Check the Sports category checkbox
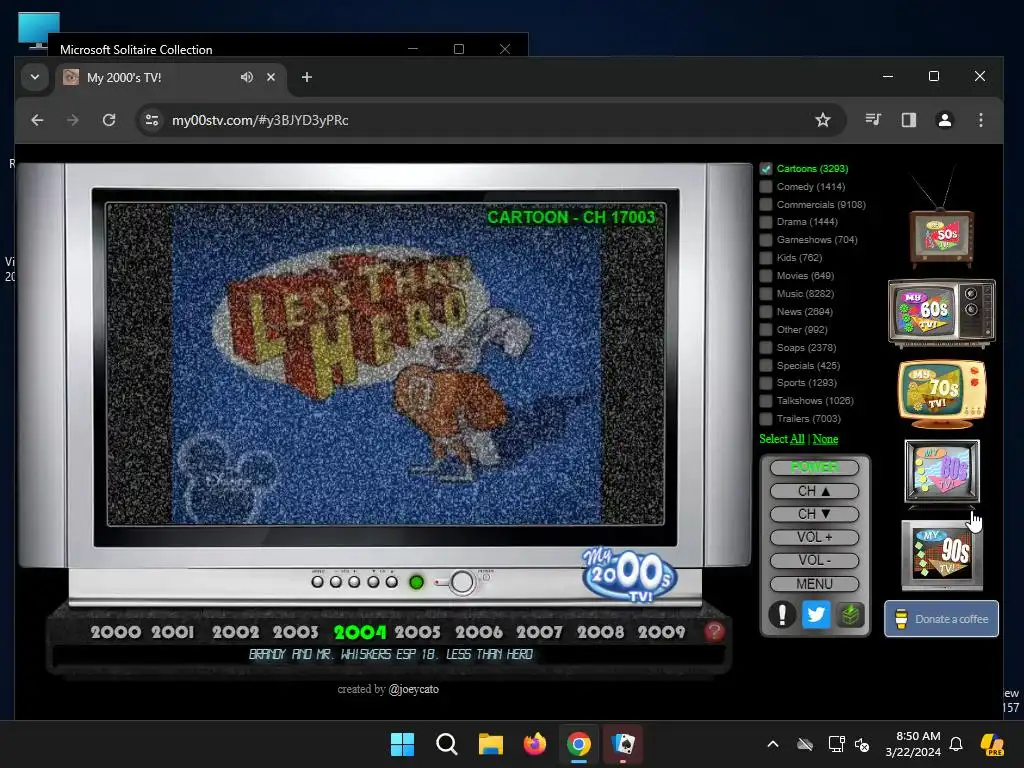 pyautogui.click(x=766, y=383)
